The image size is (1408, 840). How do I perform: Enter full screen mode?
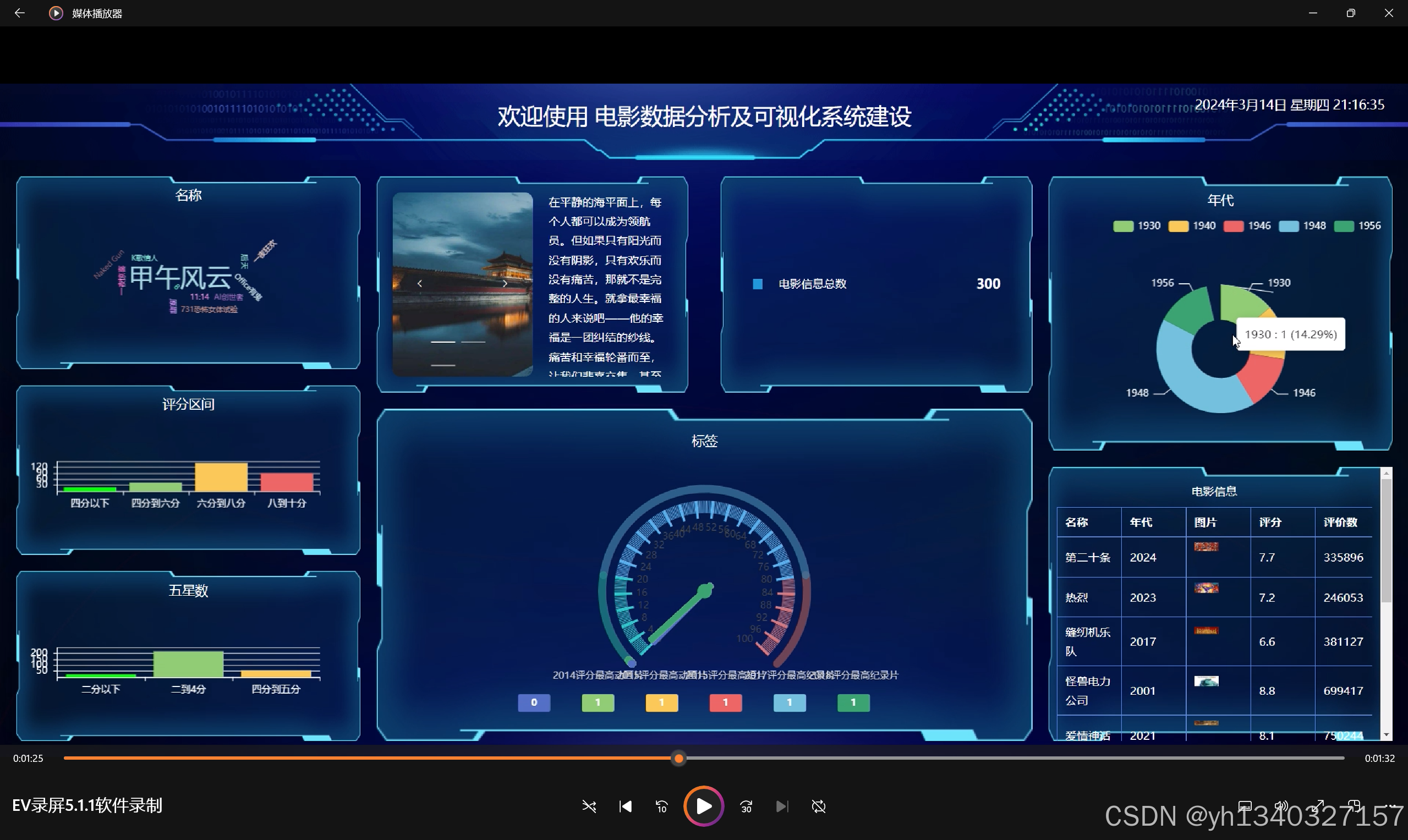pyautogui.click(x=1318, y=805)
